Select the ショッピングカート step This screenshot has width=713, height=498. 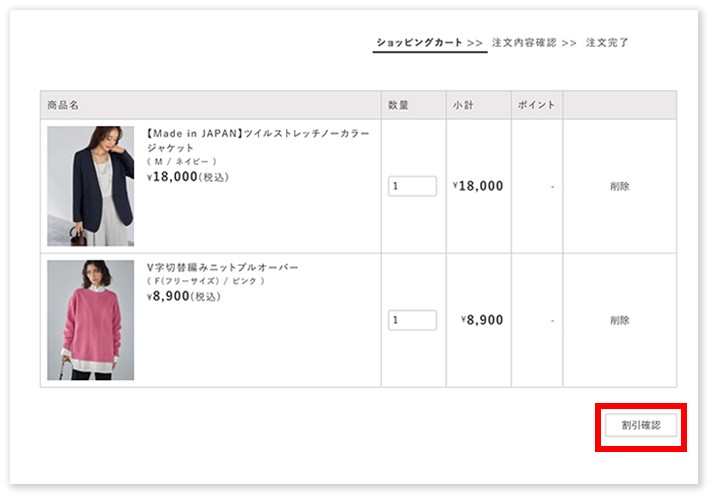420,43
